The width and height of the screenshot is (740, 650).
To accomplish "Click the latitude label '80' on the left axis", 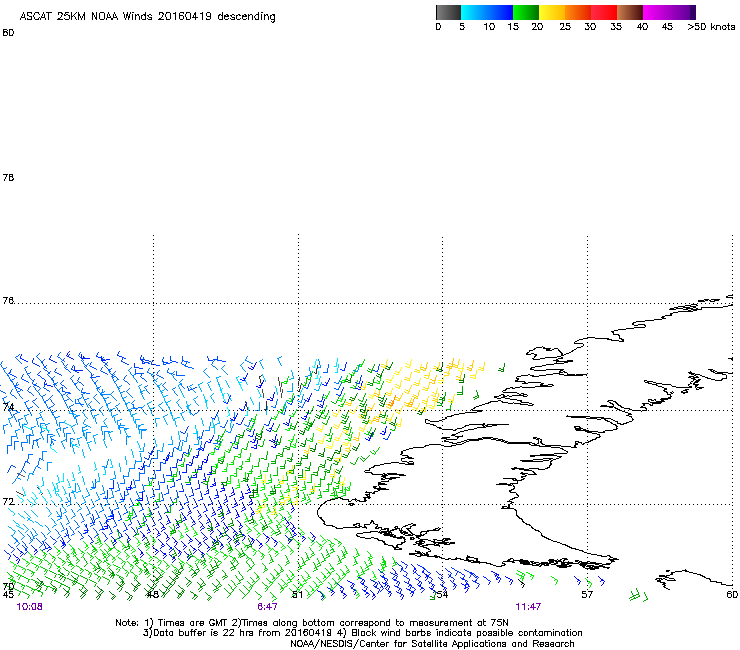I will pos(8,33).
